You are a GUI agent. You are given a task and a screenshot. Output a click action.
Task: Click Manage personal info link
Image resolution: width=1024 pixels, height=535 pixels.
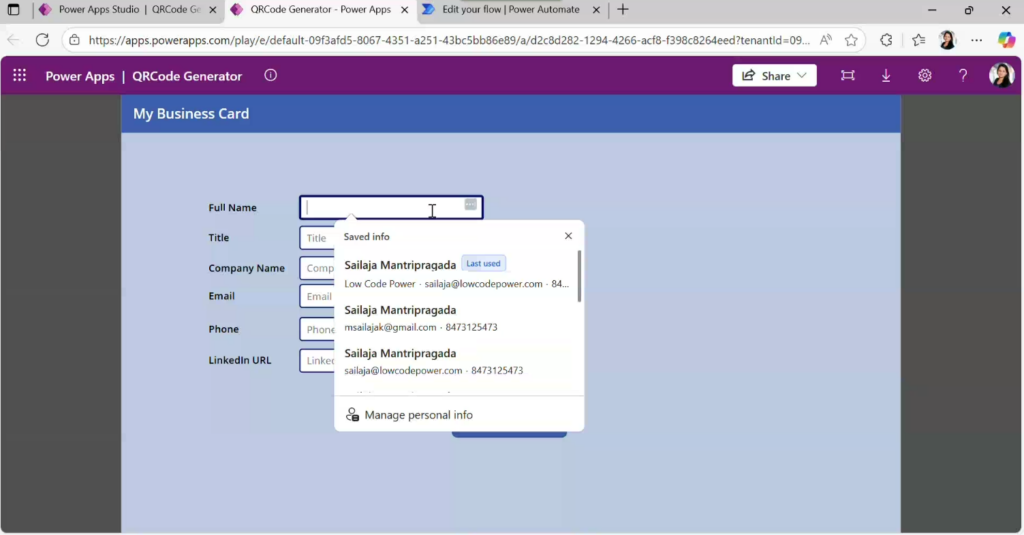coord(418,415)
